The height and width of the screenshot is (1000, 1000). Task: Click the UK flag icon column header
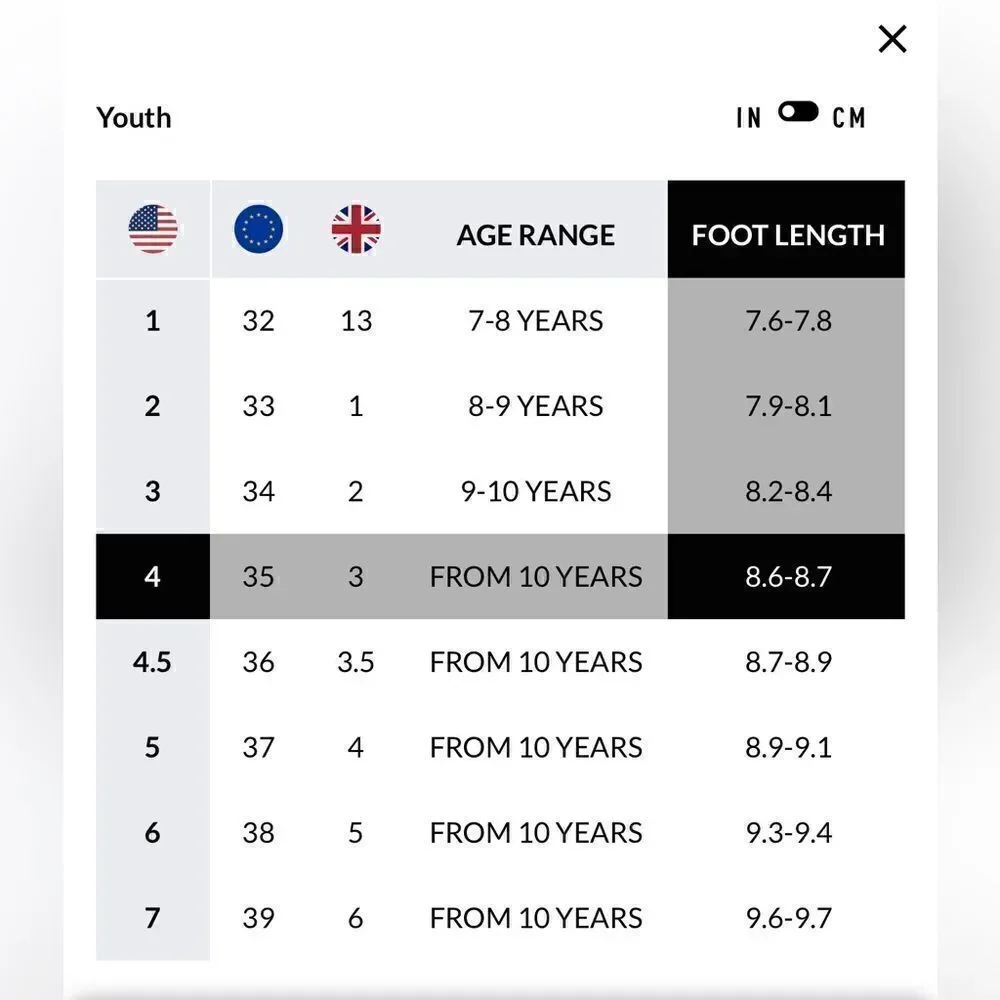coord(356,229)
